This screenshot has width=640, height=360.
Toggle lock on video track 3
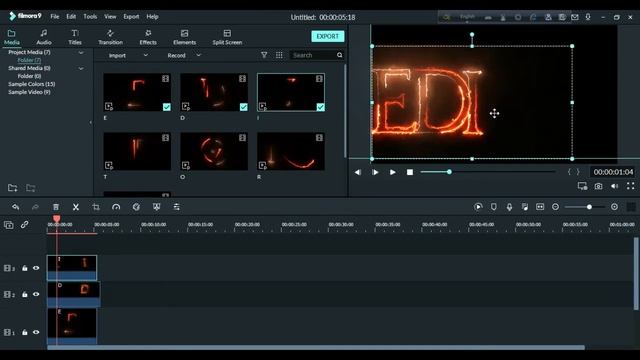coord(25,268)
